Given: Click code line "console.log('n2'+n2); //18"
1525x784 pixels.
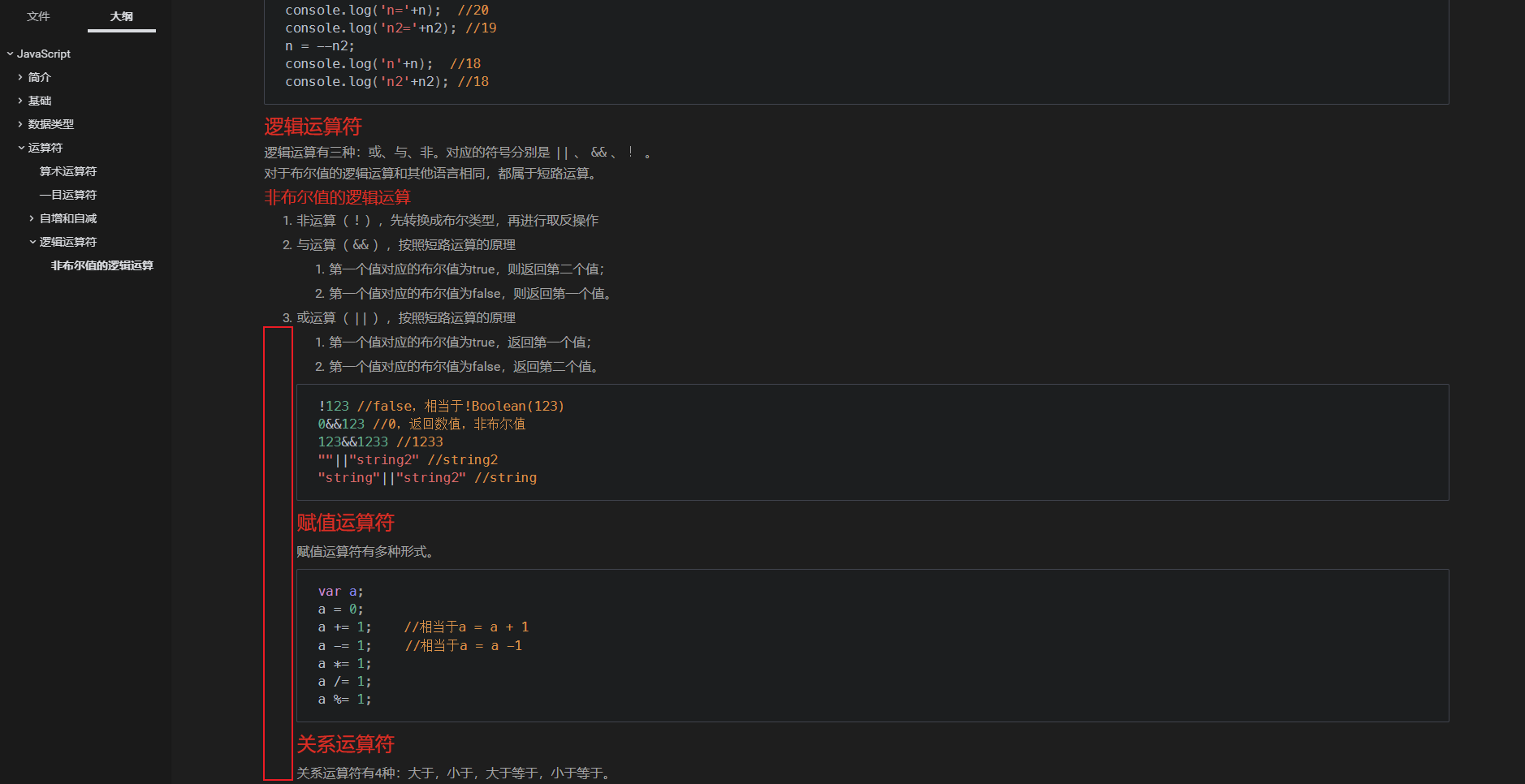Looking at the screenshot, I should point(387,82).
